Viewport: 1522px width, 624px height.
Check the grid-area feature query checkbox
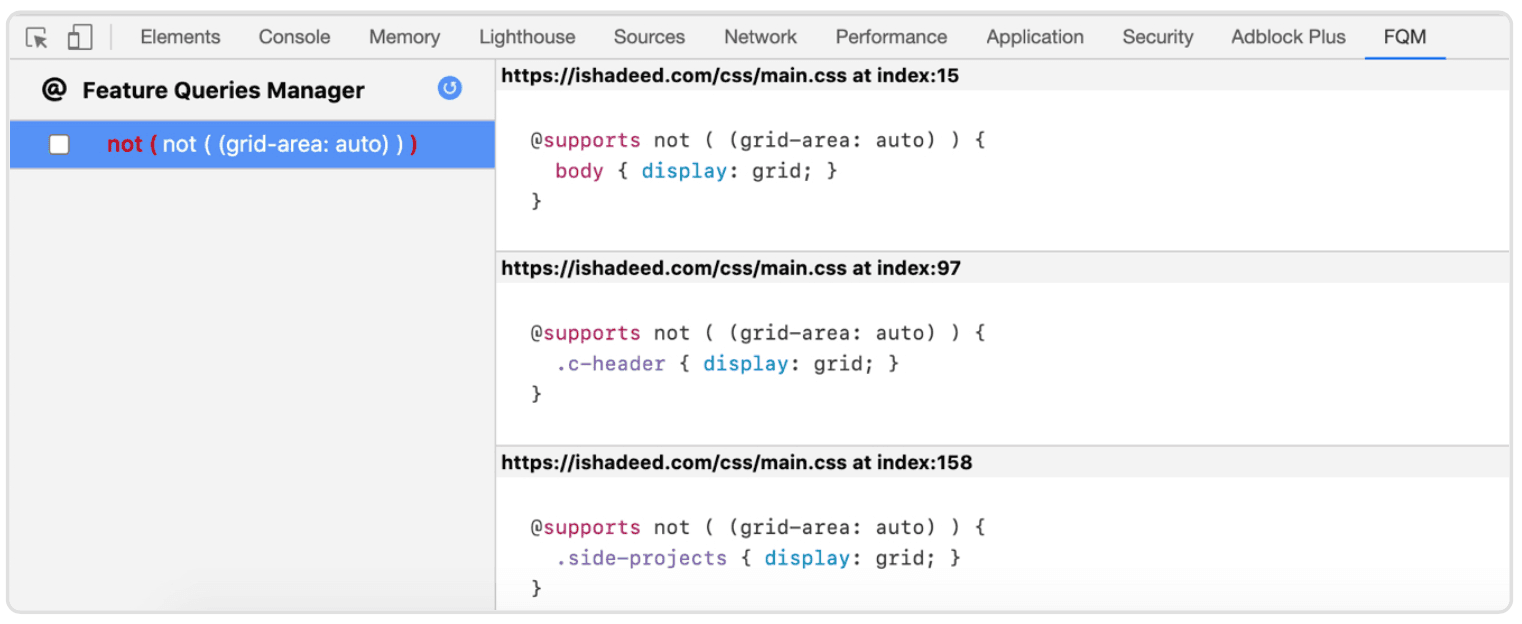tap(60, 144)
